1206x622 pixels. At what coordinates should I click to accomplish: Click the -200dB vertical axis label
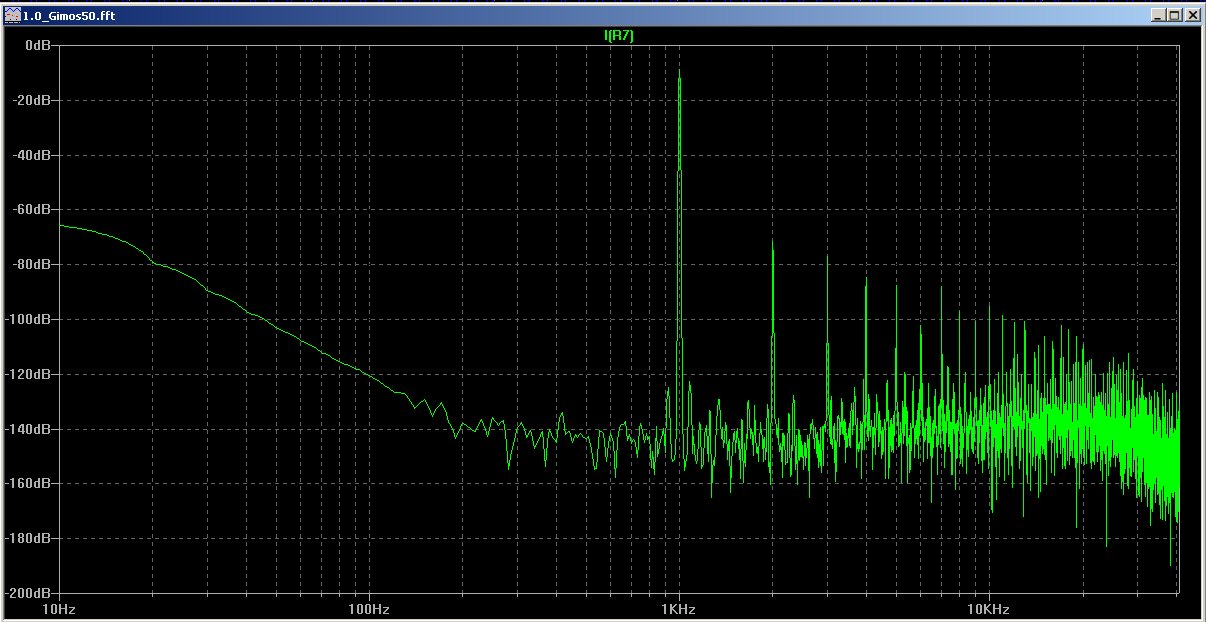(29, 592)
